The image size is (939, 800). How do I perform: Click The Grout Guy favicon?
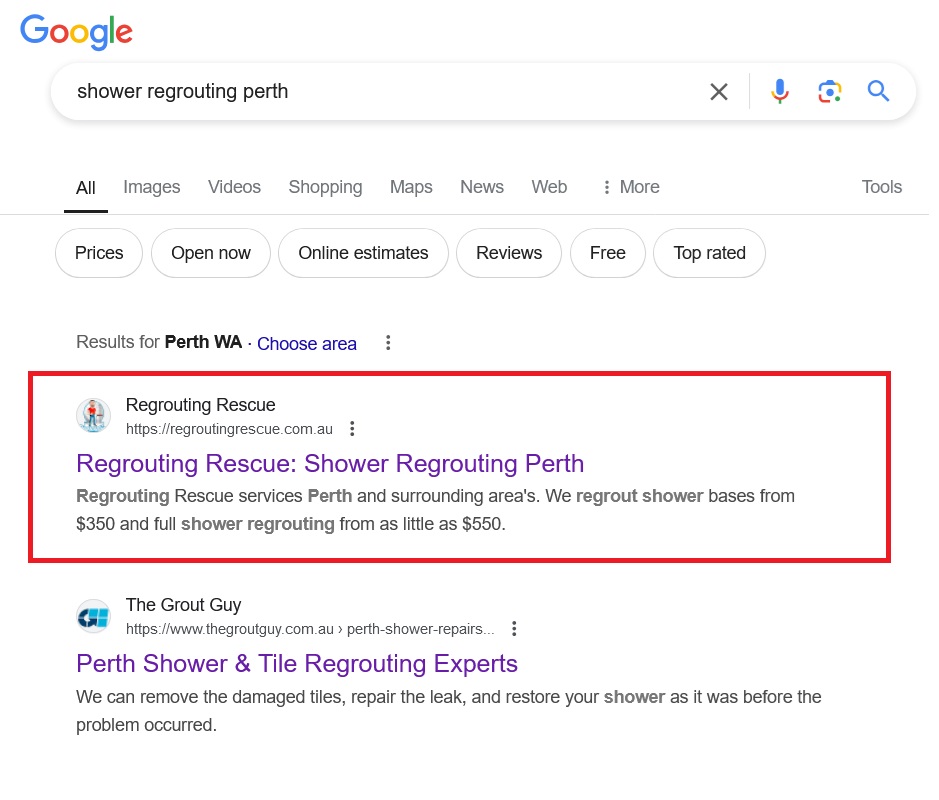coord(93,616)
